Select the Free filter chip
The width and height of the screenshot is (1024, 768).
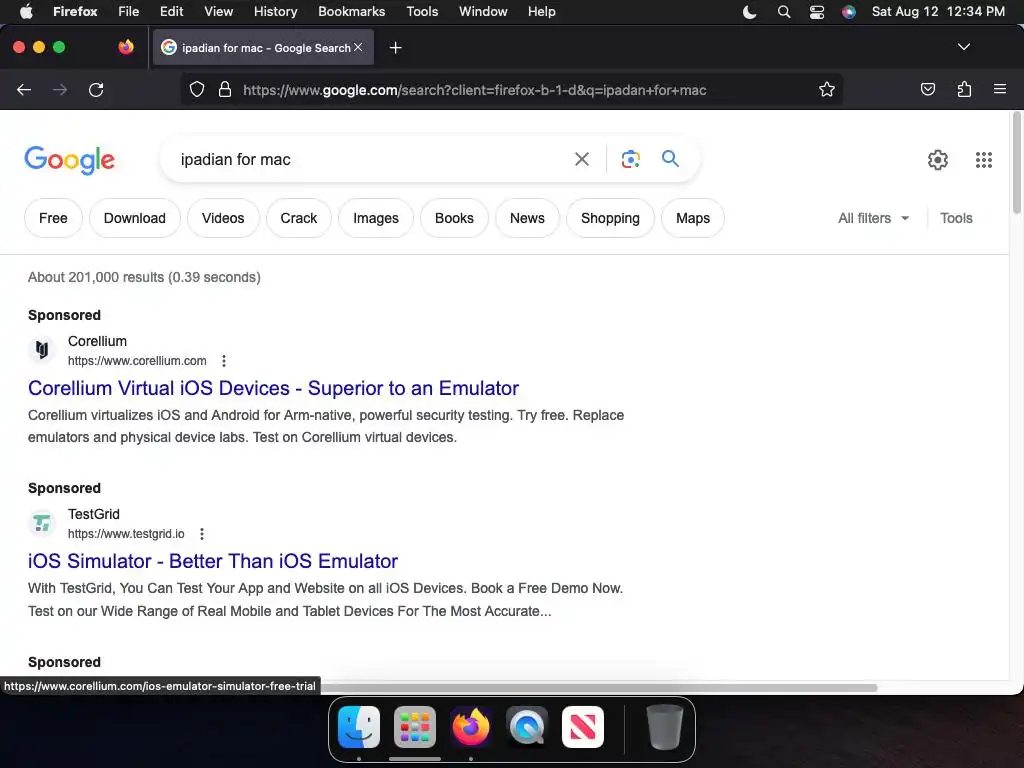53,218
